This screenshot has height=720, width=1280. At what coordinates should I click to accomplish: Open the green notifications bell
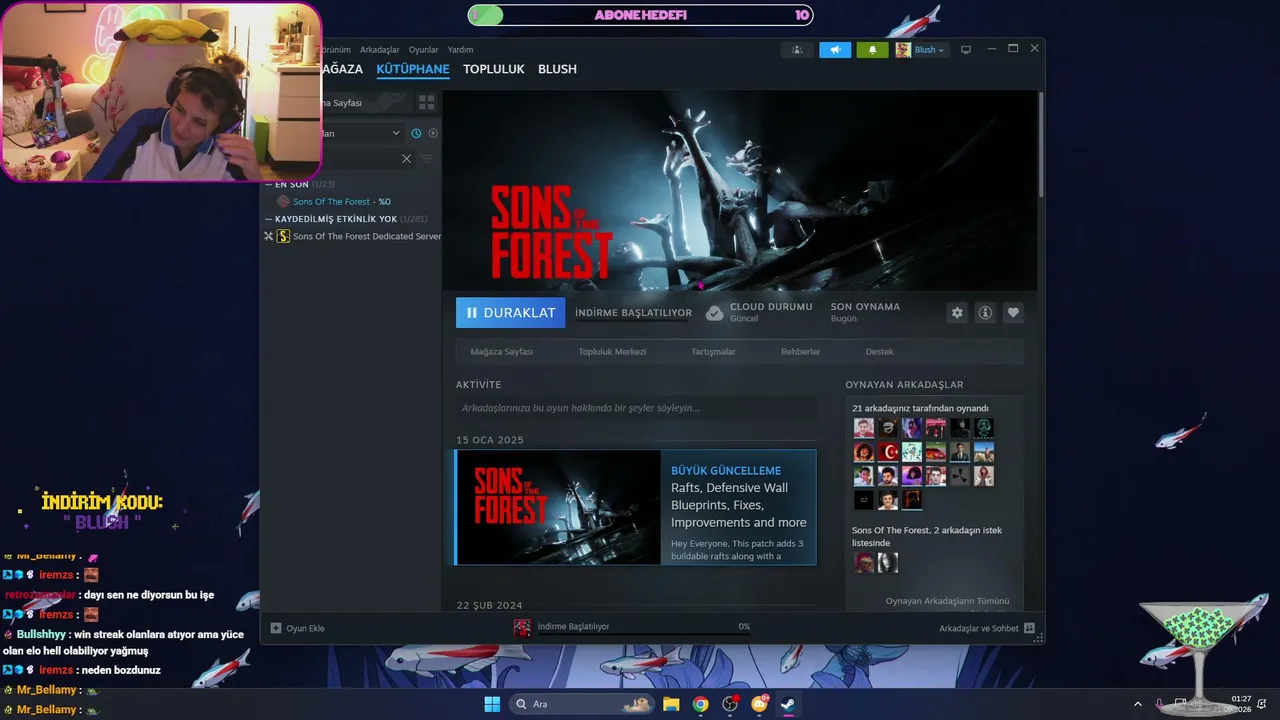[872, 50]
